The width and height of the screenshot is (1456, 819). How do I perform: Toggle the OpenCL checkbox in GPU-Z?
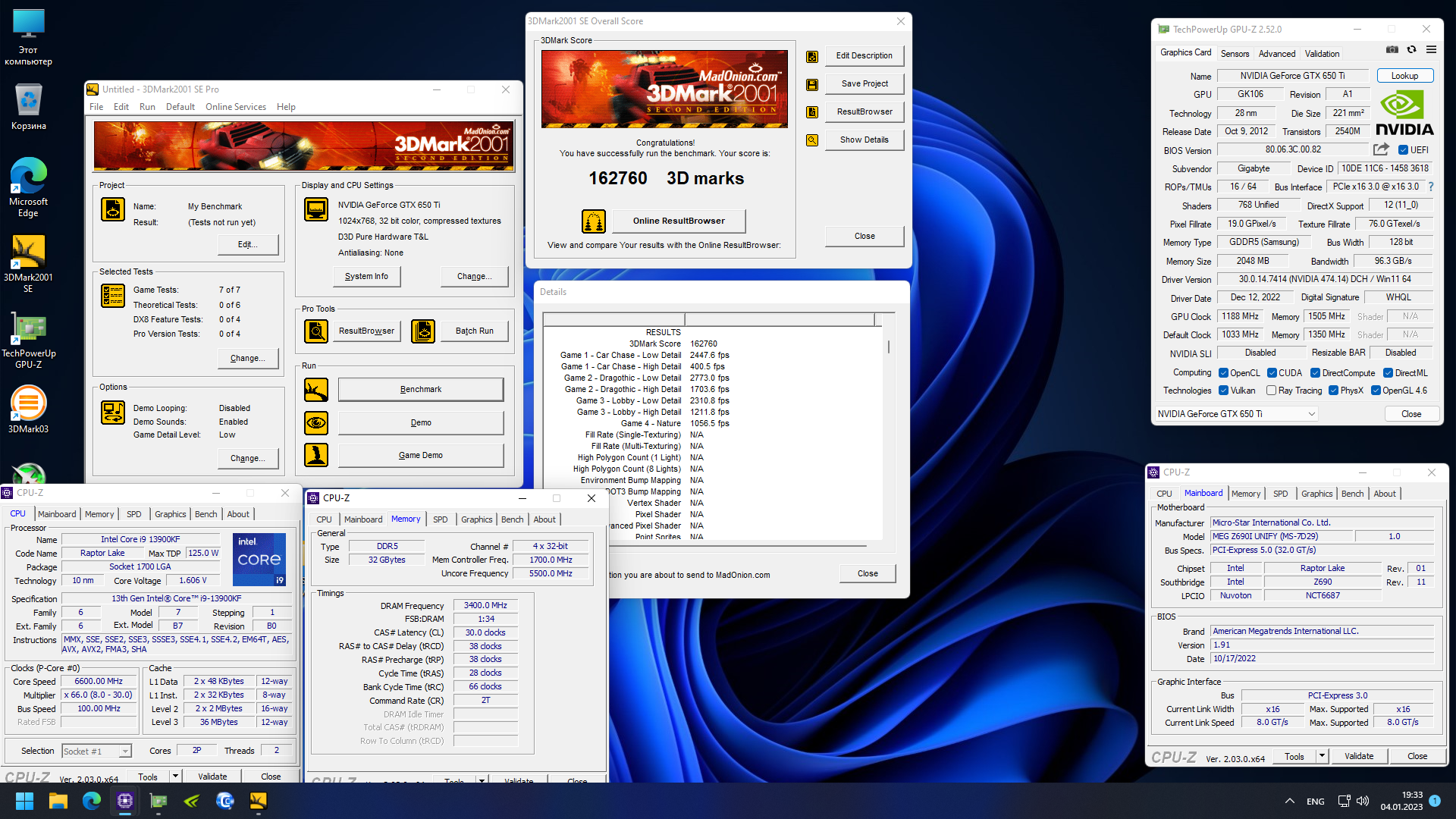[x=1223, y=373]
